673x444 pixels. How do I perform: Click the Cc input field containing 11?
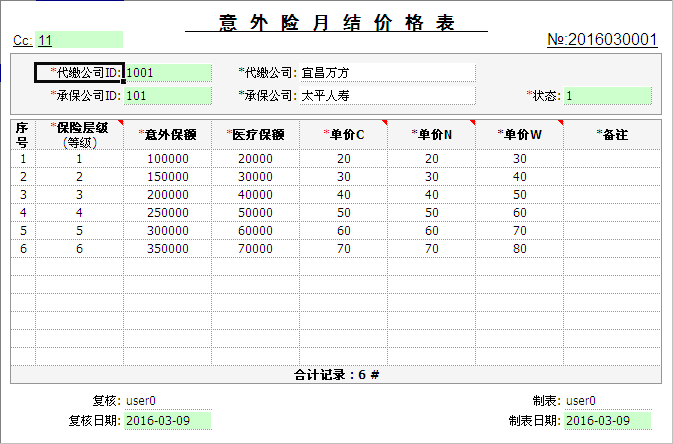click(80, 40)
